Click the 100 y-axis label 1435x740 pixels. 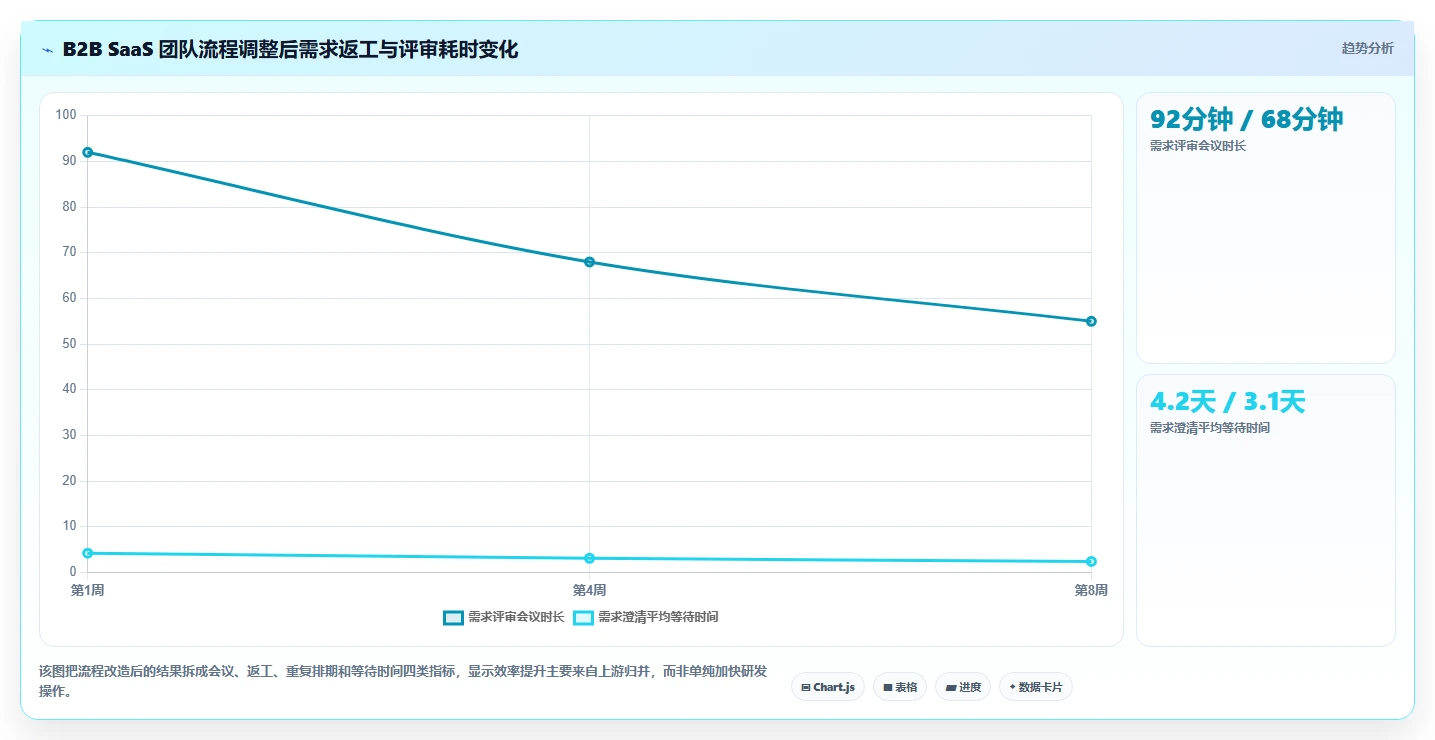point(66,115)
